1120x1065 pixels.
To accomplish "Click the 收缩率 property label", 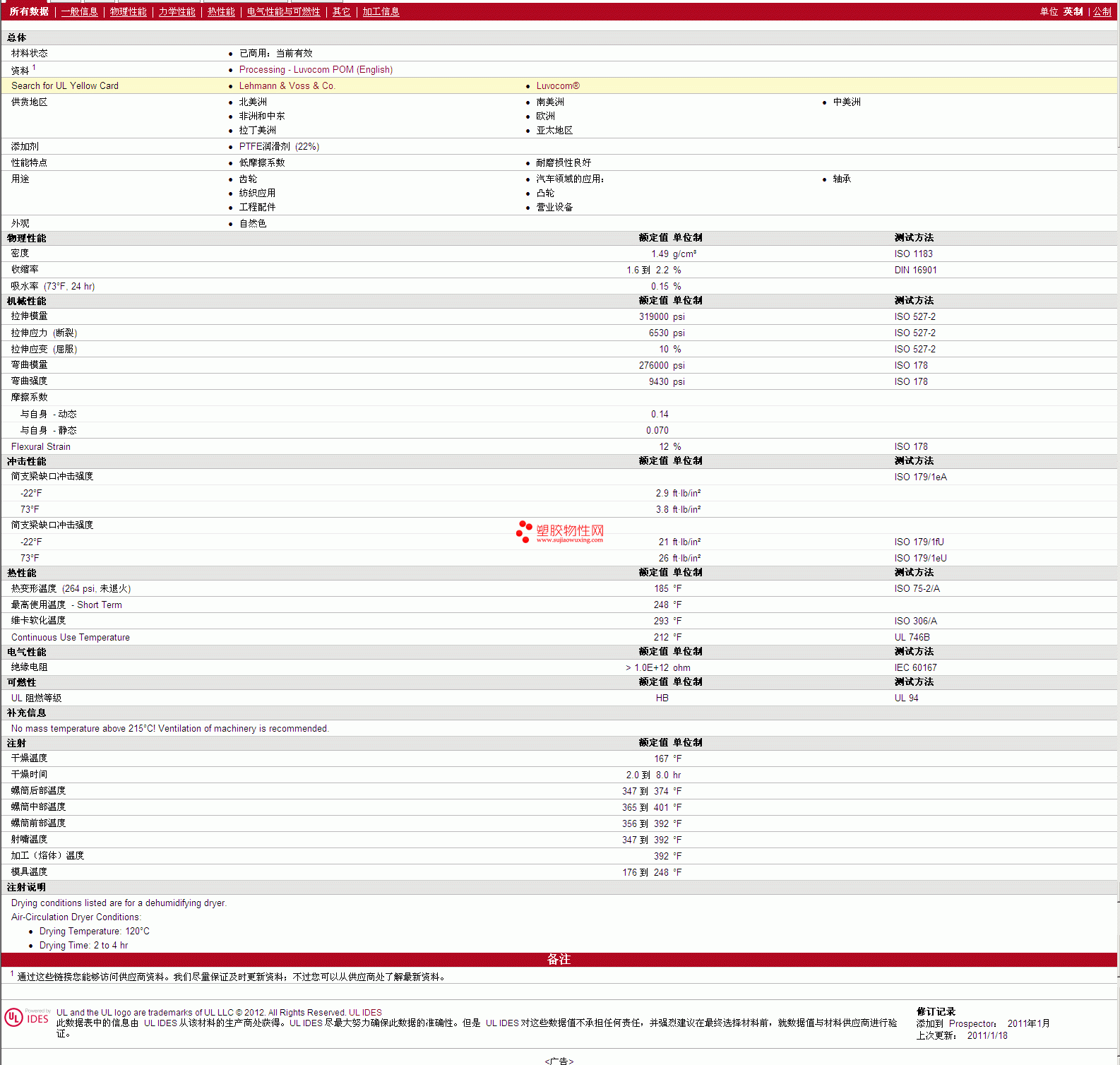I will point(25,269).
